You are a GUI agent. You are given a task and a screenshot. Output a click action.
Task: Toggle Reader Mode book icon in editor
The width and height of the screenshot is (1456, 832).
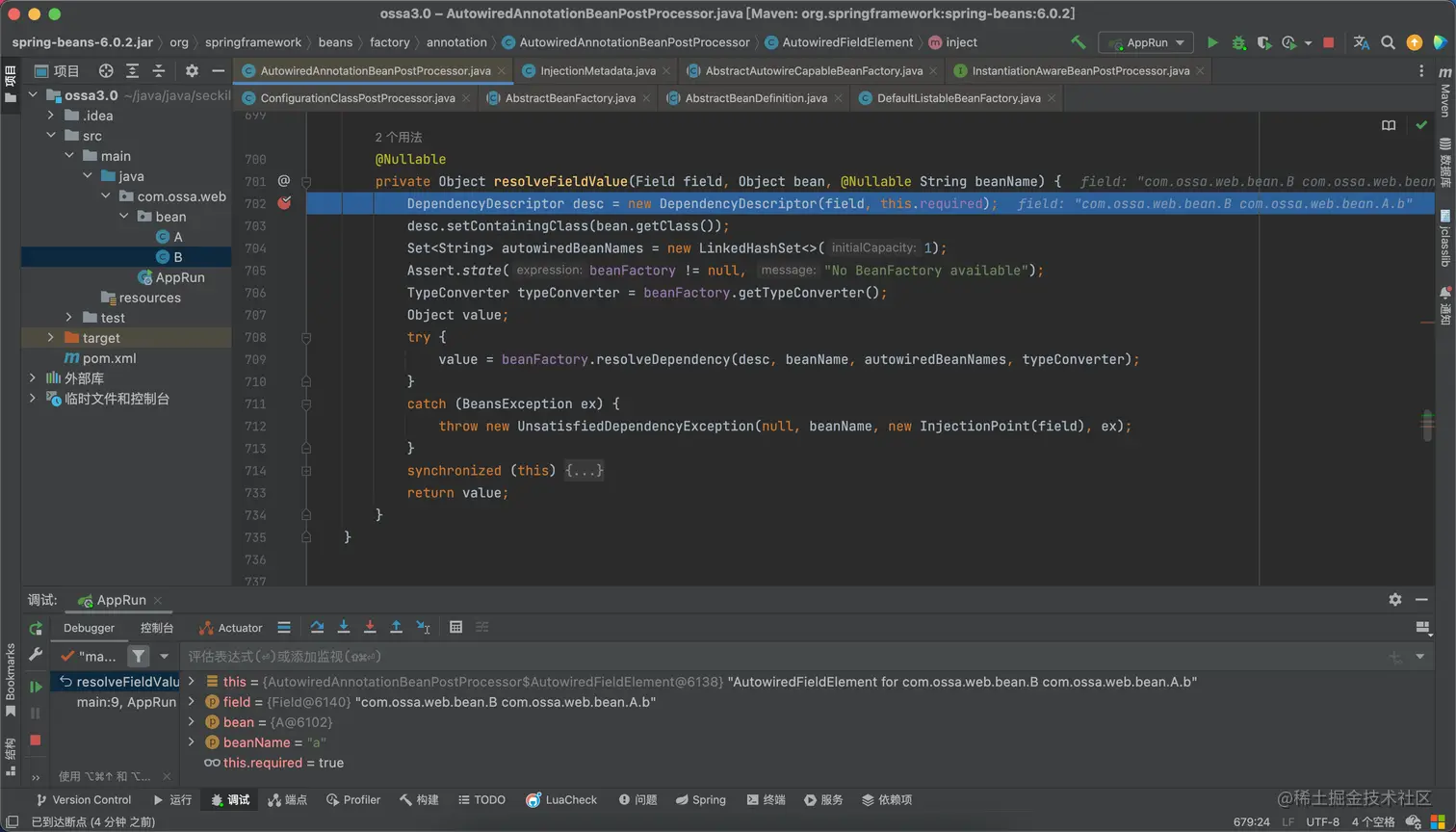1389,125
